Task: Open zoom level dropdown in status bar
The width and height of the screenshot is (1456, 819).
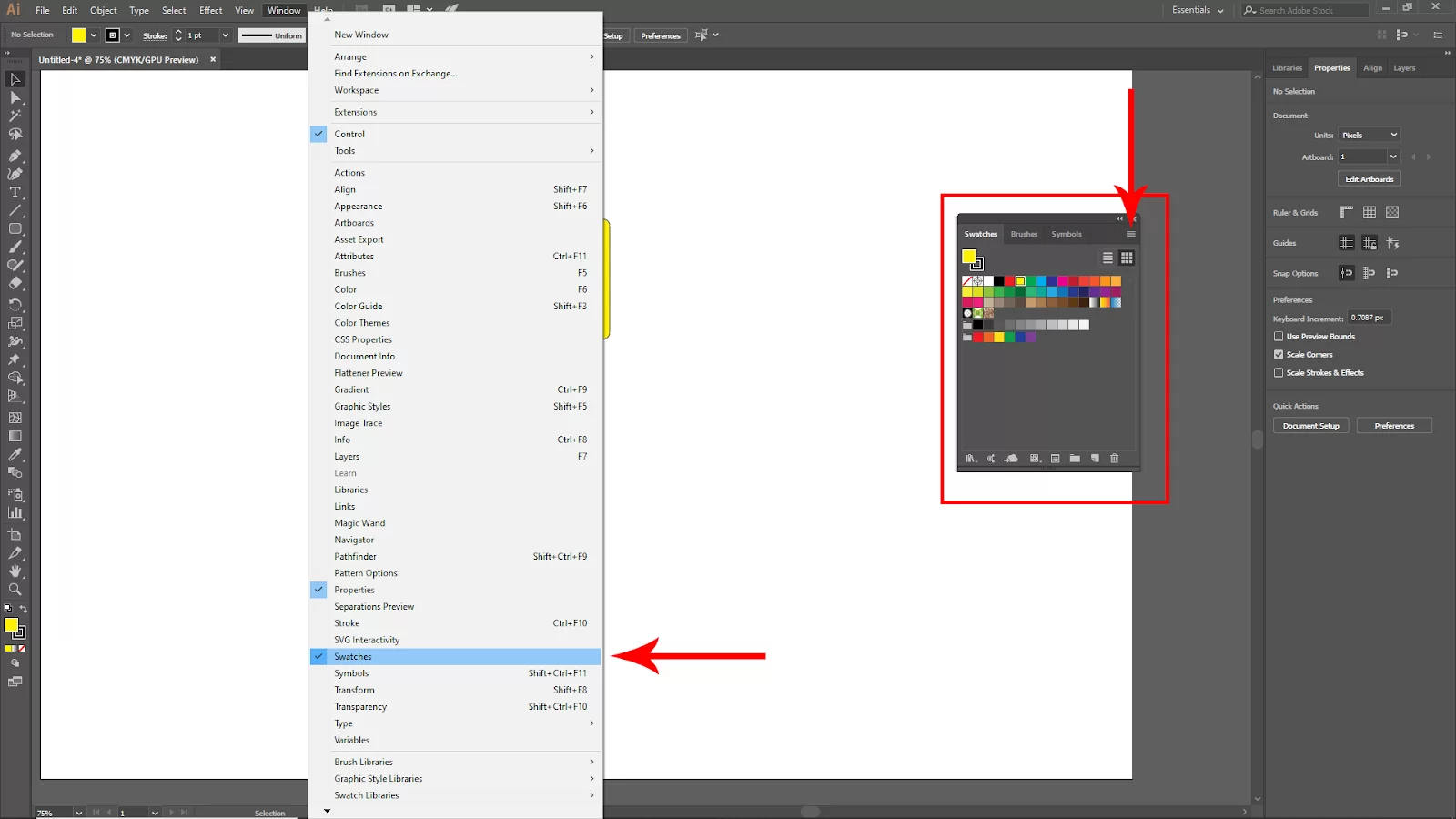Action: (79, 813)
